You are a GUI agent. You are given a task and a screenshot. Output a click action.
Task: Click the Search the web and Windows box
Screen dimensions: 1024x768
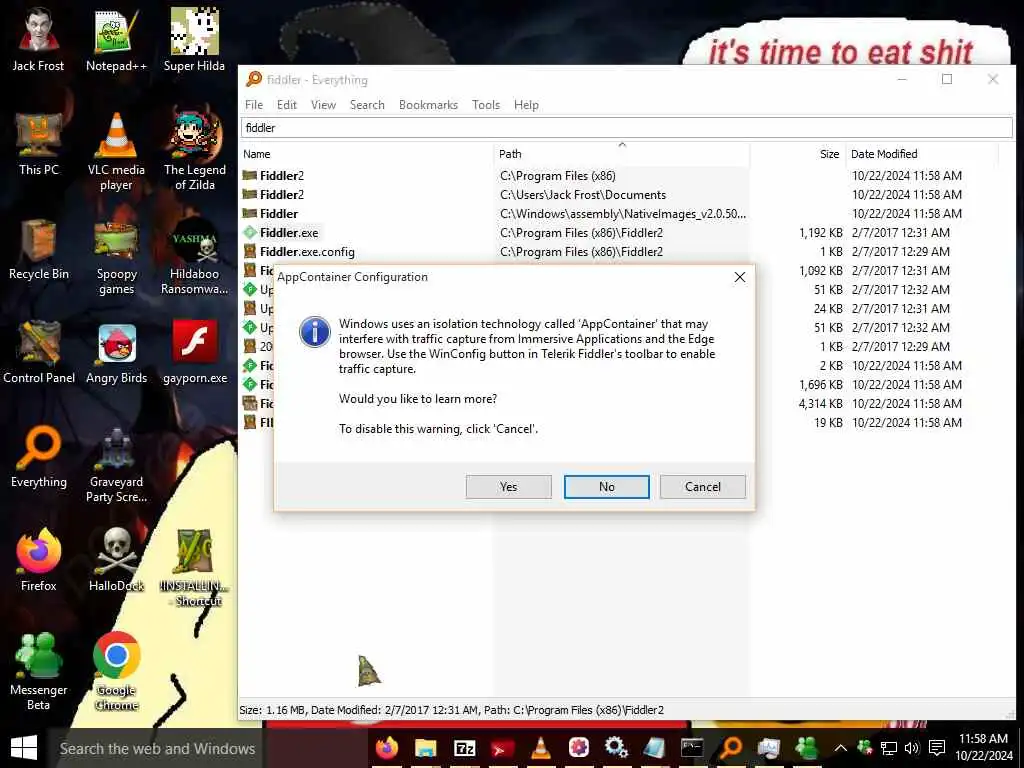155,748
